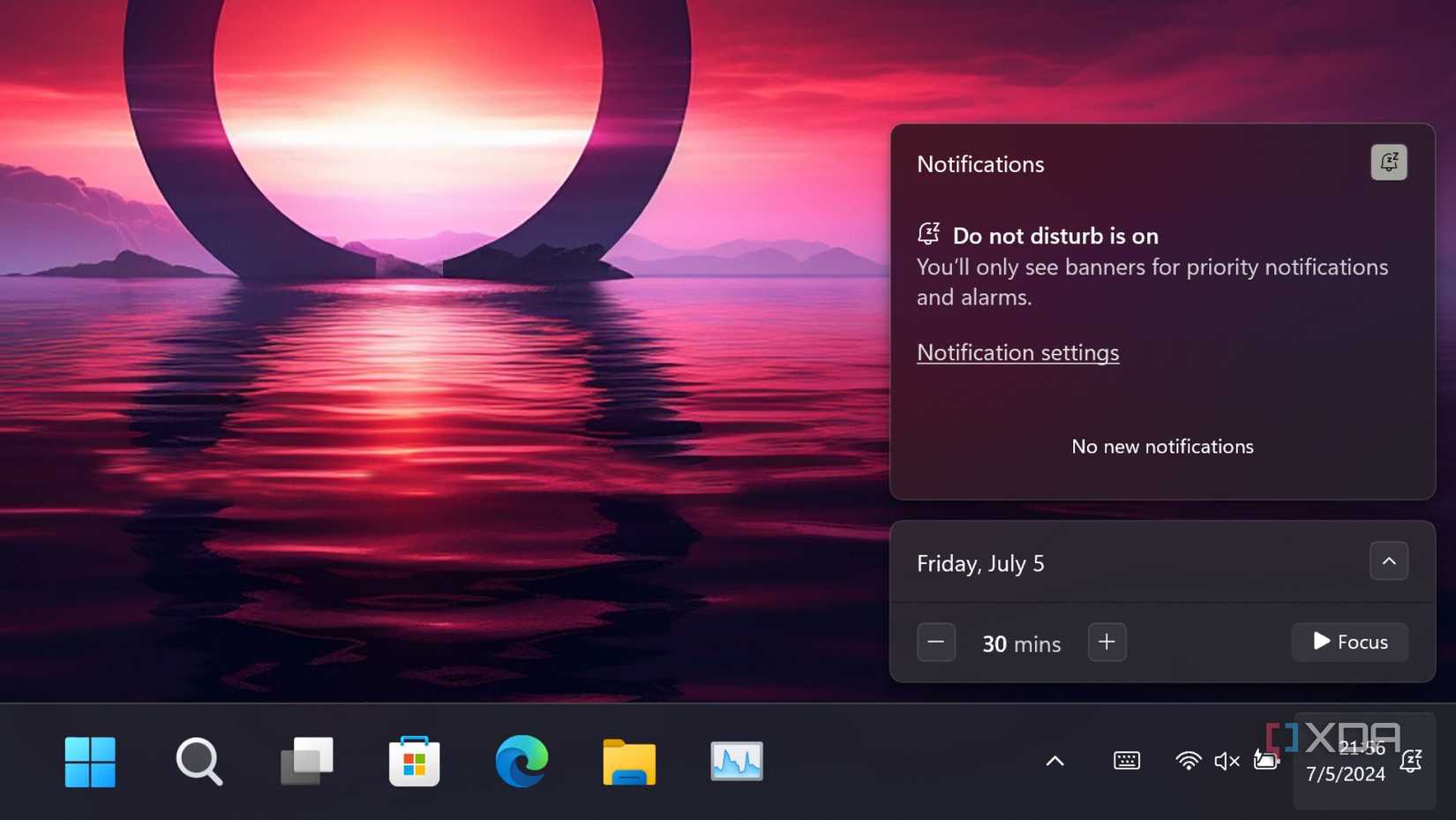
Task: Open Wi-Fi network tray icon
Action: point(1188,761)
